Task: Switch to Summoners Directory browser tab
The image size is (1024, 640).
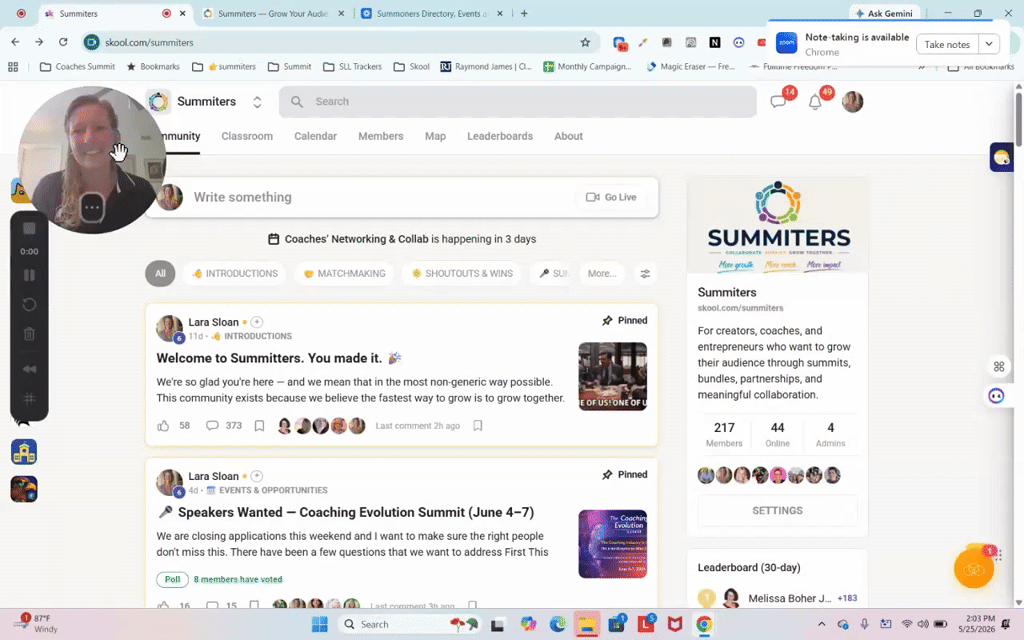Action: [x=431, y=13]
